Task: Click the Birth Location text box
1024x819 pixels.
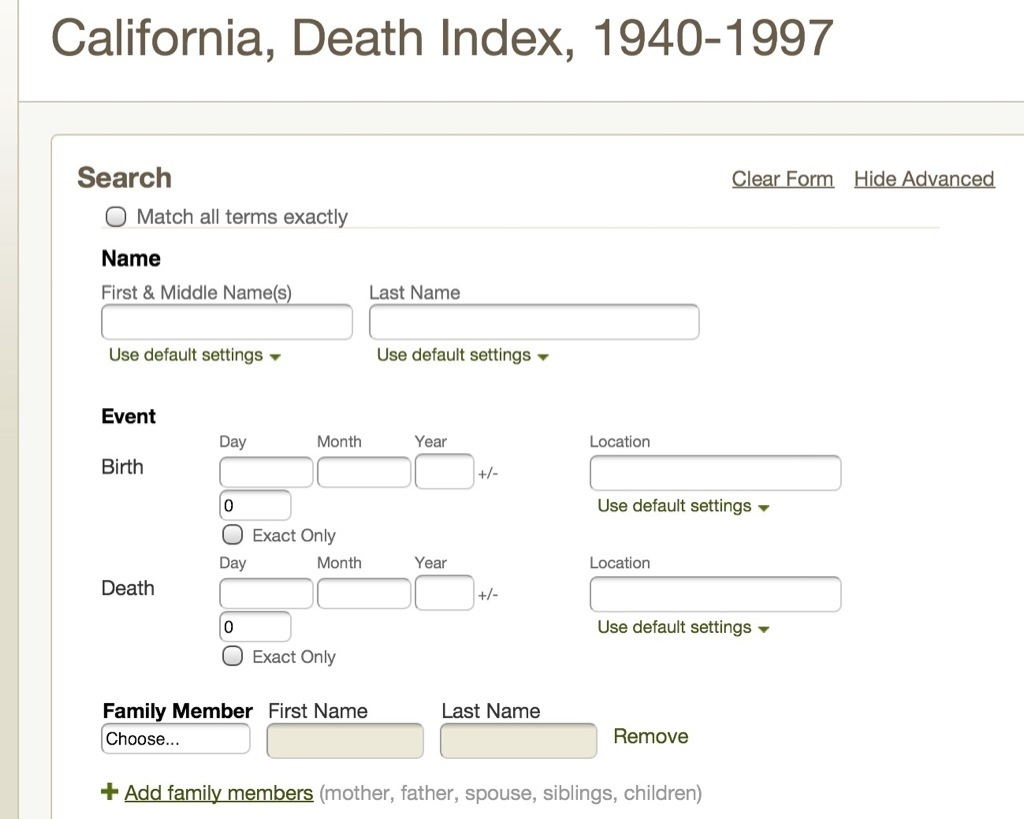Action: coord(715,473)
